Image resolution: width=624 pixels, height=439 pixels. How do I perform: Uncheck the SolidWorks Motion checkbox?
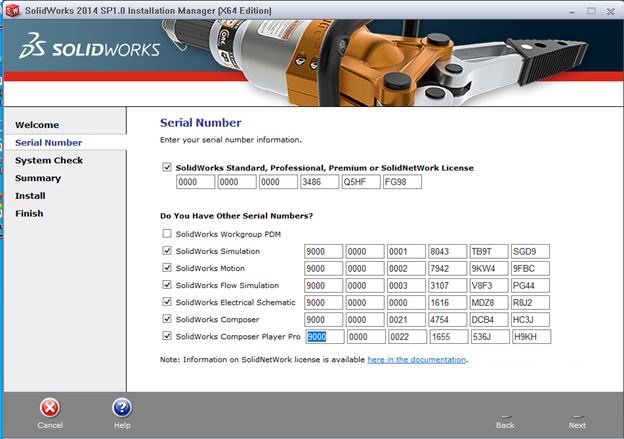click(167, 267)
